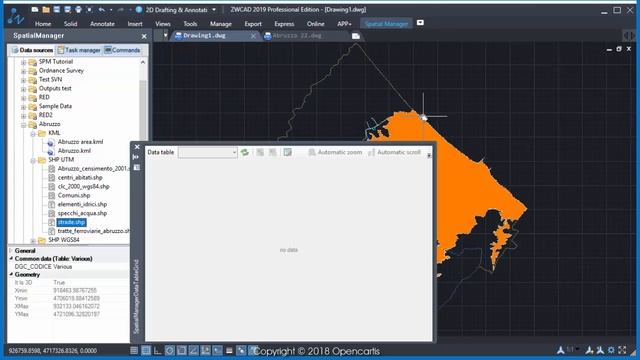Expand the SHP WGS84 folder

coord(33,240)
